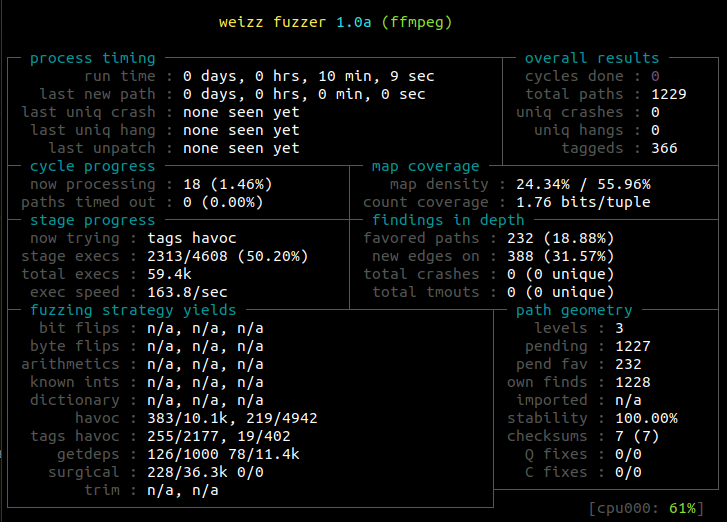The width and height of the screenshot is (727, 522).
Task: Click the 'byte flips' row label
Action: click(x=75, y=346)
